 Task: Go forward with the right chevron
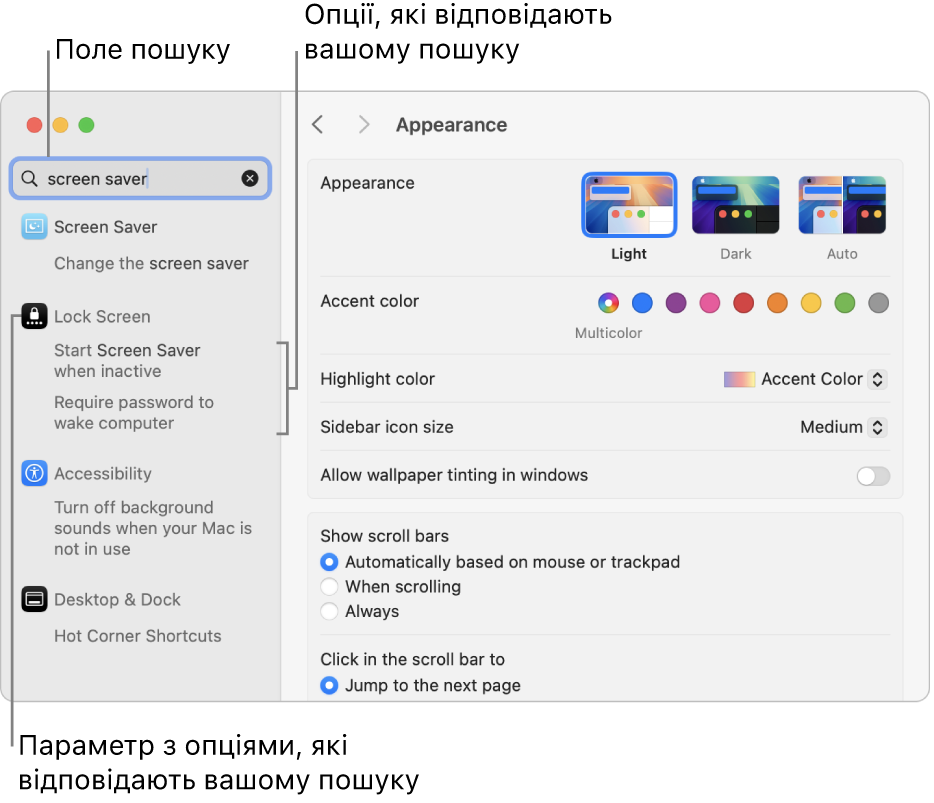tap(363, 125)
